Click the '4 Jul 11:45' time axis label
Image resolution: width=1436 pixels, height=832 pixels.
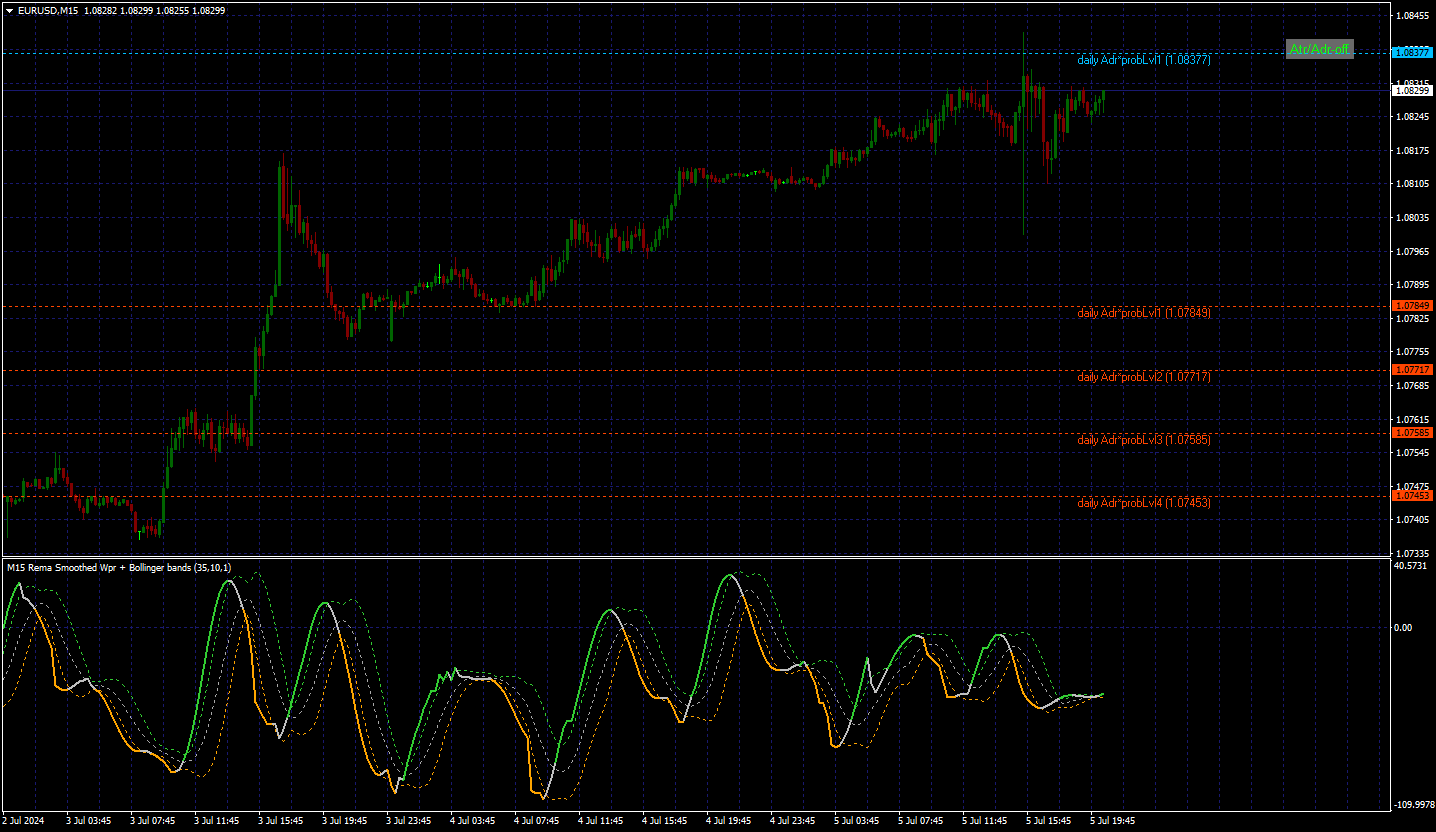[x=601, y=821]
